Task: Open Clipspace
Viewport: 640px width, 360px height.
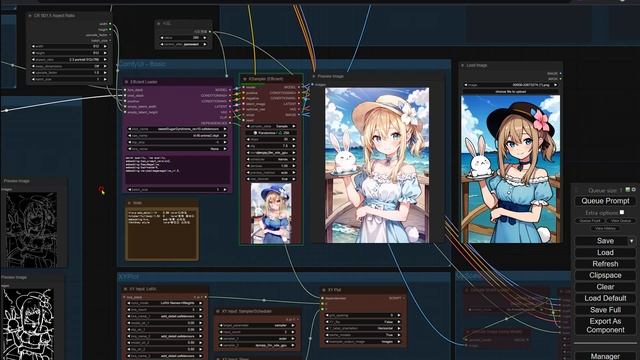Action: (x=605, y=276)
